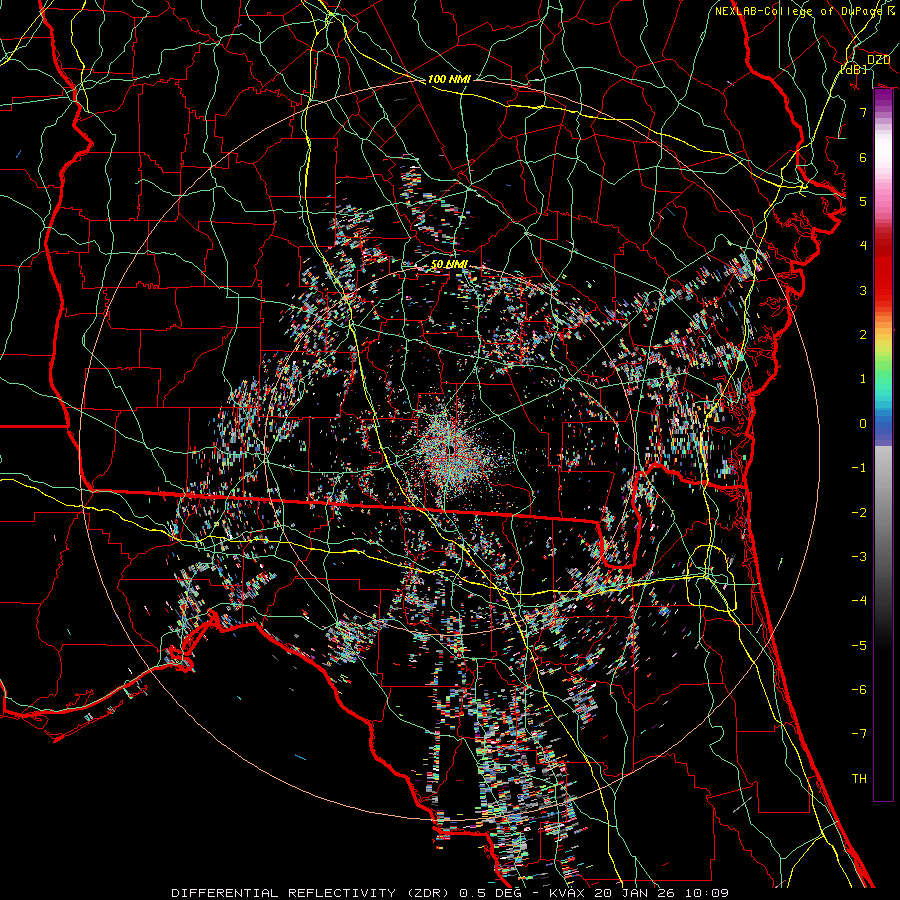
Task: Click the 0.5 DEG elevation text
Action: pos(491,892)
